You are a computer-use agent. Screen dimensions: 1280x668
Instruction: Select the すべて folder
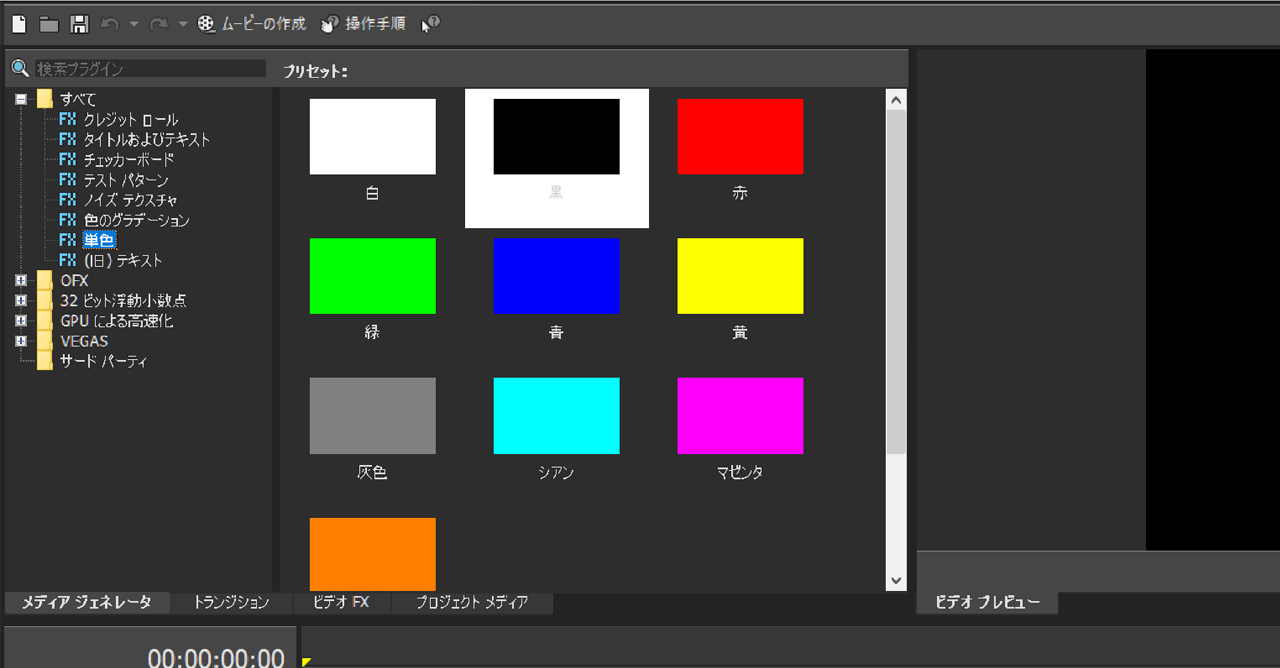tap(78, 99)
